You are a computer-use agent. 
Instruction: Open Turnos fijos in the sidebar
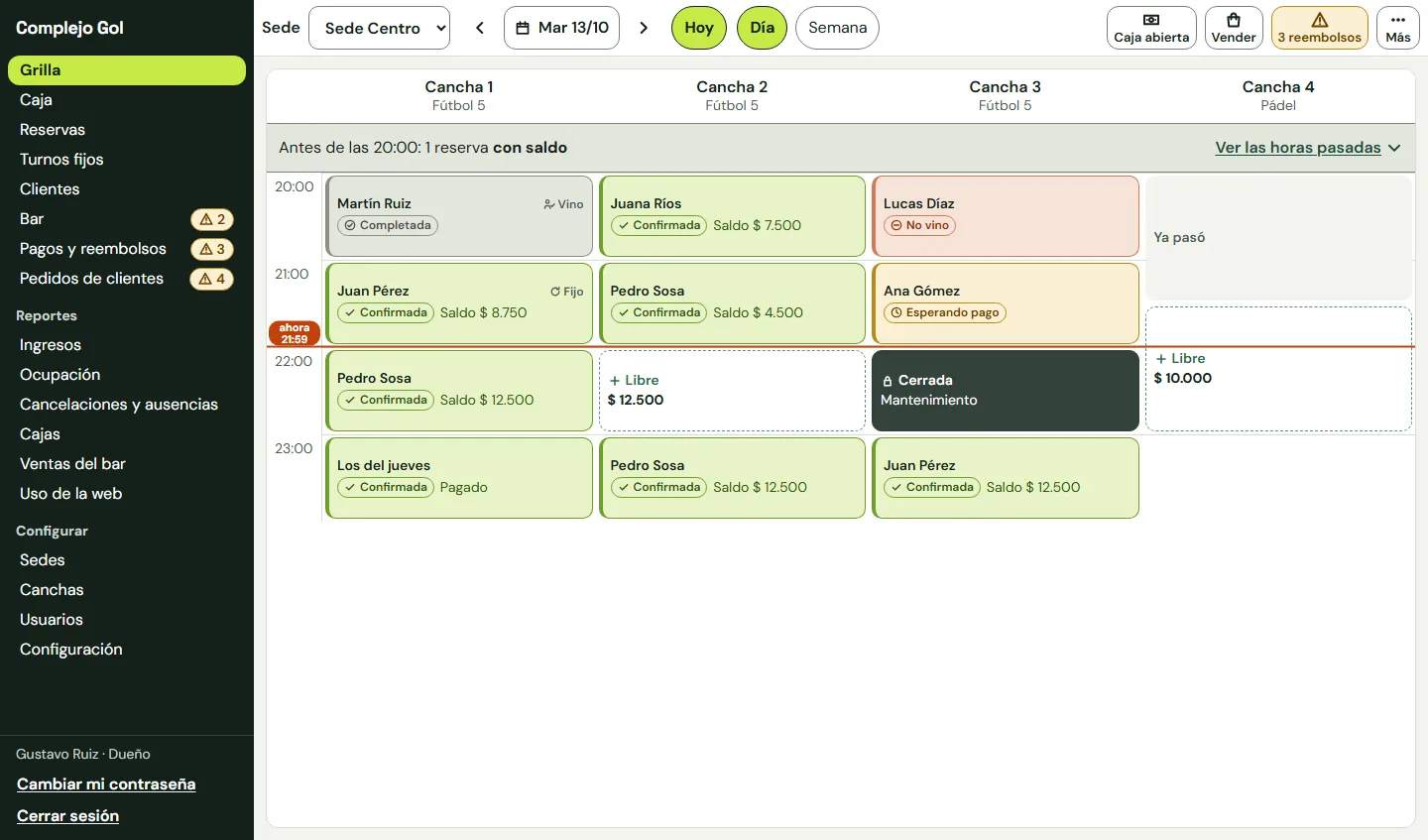(127, 160)
